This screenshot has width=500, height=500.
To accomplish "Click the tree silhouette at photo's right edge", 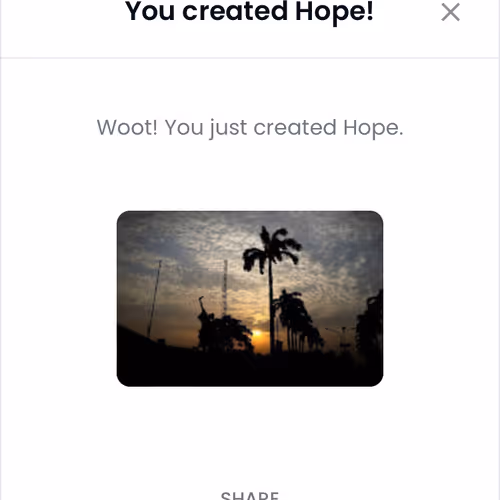I will click(x=369, y=323).
